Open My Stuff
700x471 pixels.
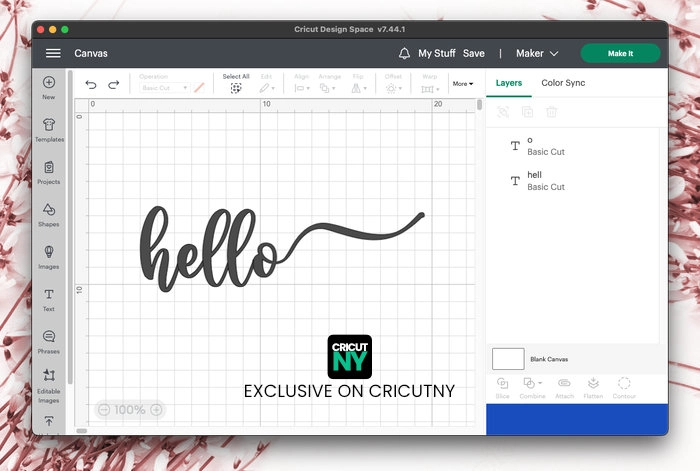pos(437,54)
